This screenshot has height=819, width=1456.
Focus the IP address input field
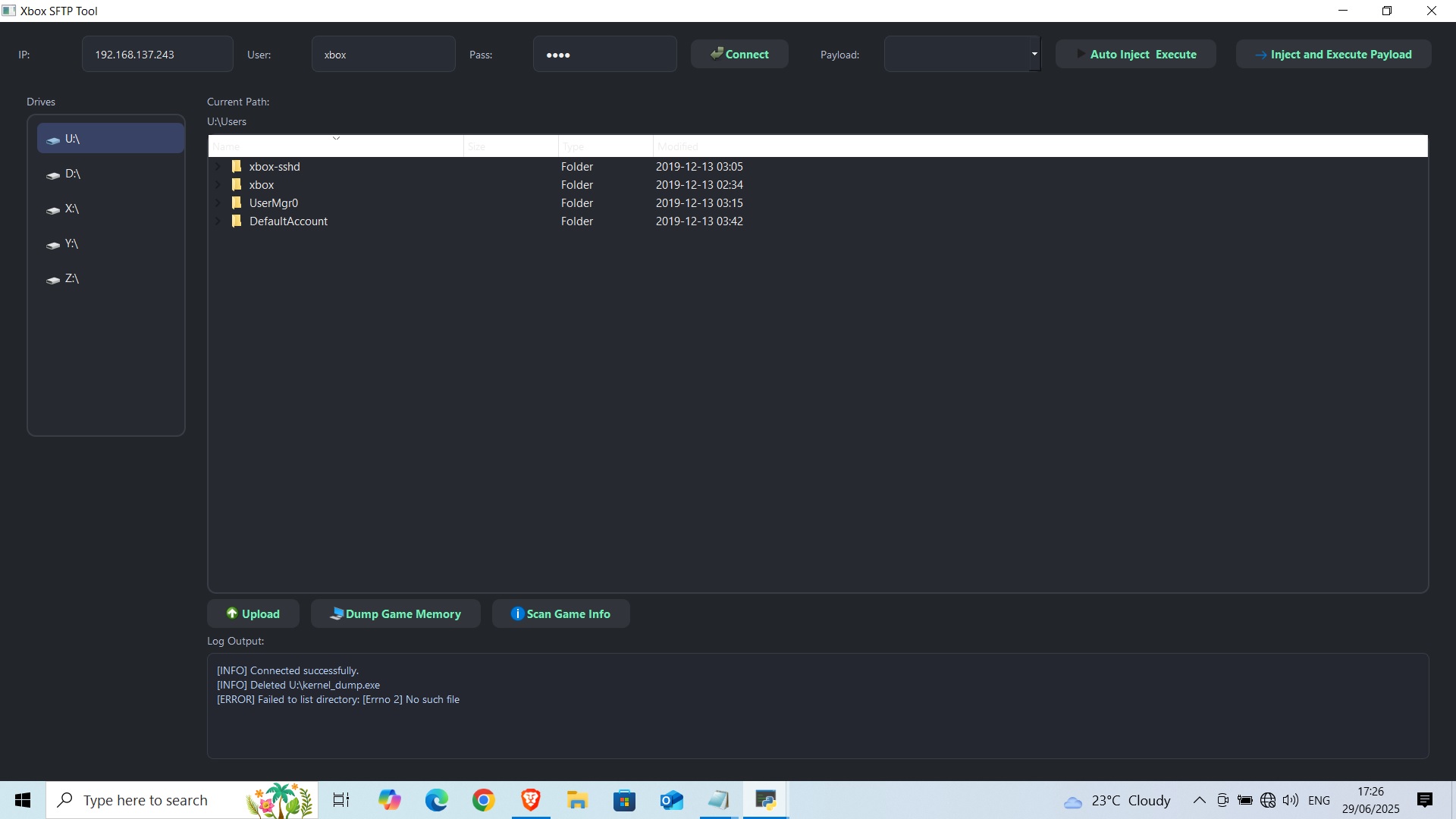[157, 55]
